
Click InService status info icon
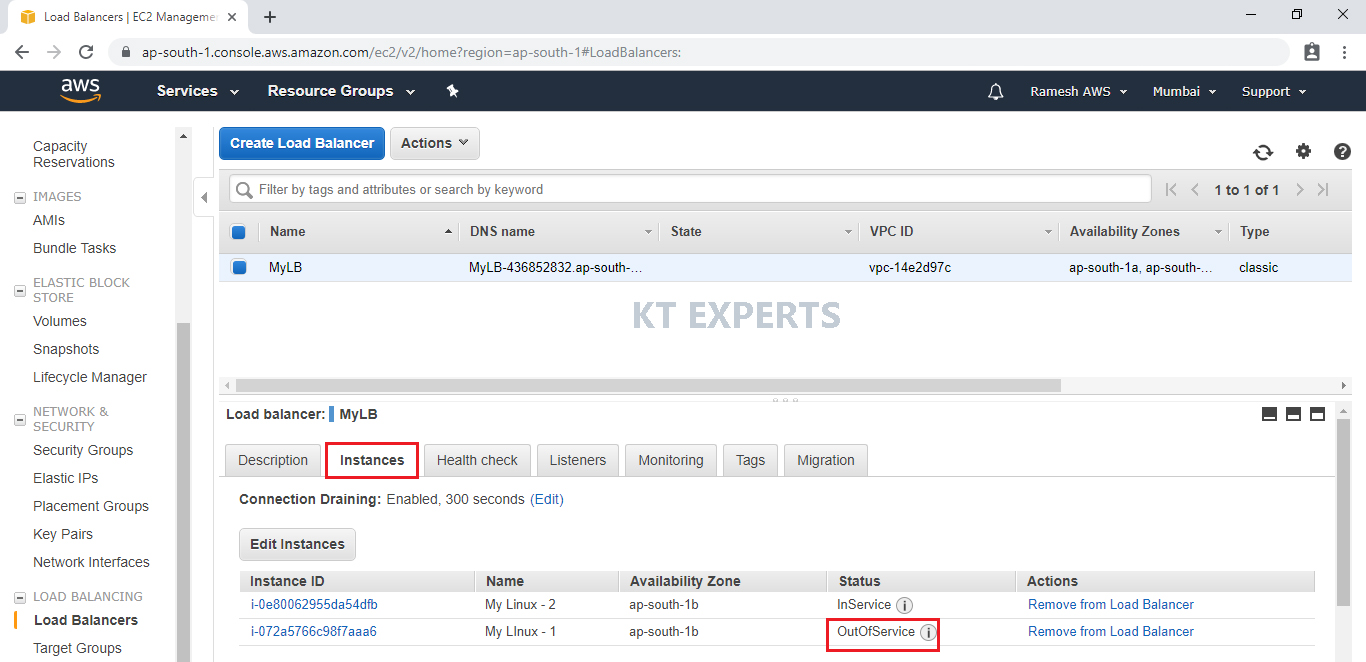pyautogui.click(x=904, y=605)
